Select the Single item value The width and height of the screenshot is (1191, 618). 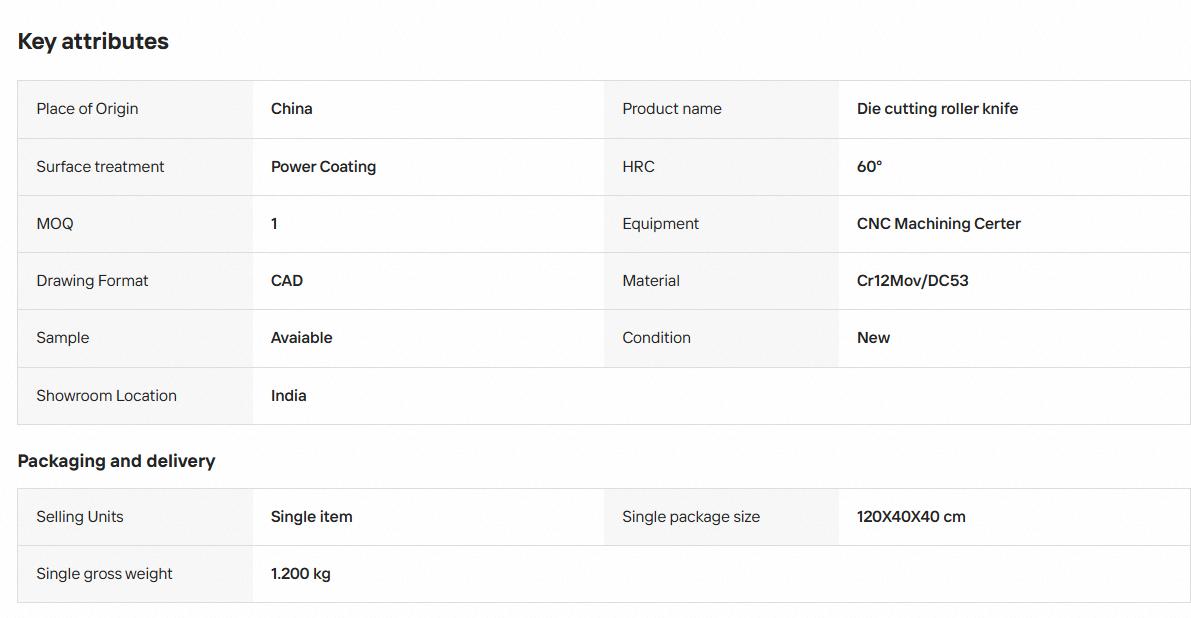click(311, 517)
